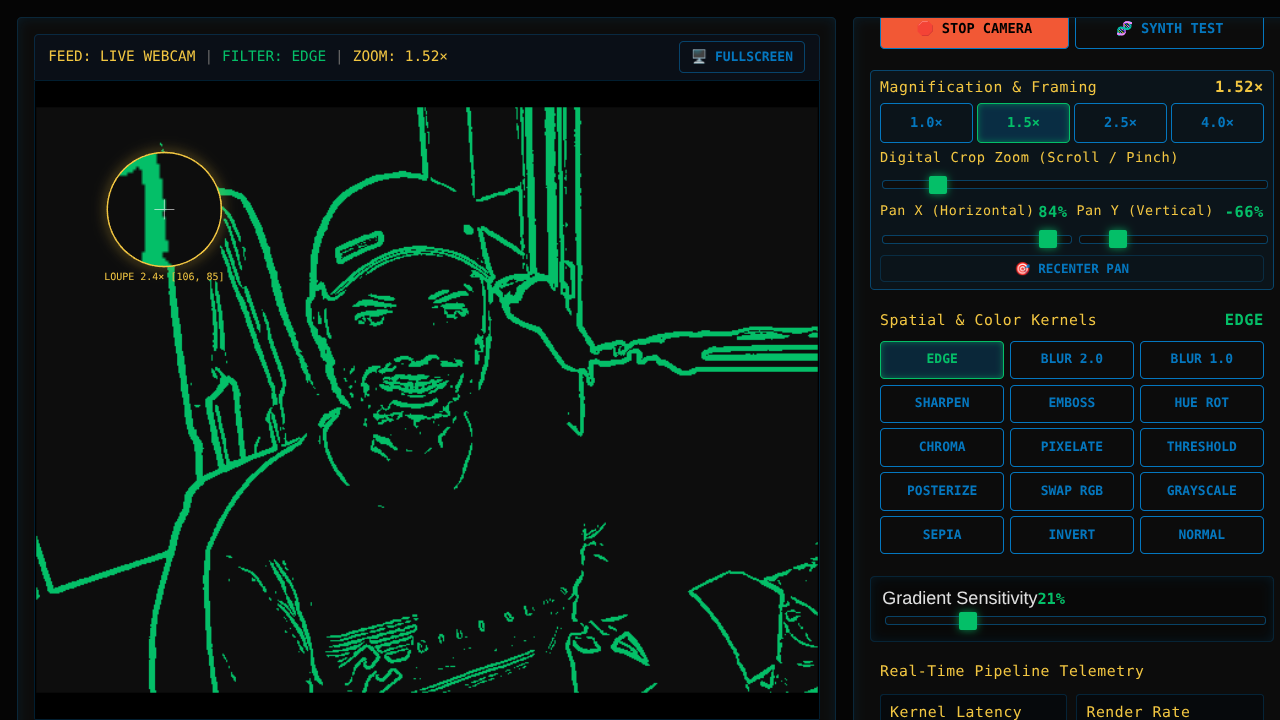
Task: Enable the SHARPEN kernel
Action: [942, 404]
